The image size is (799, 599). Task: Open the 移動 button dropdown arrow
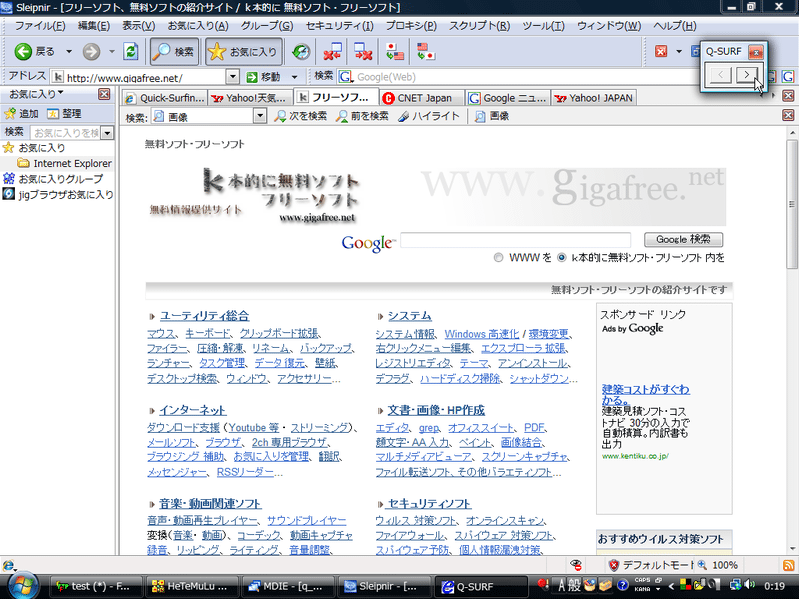click(x=294, y=77)
